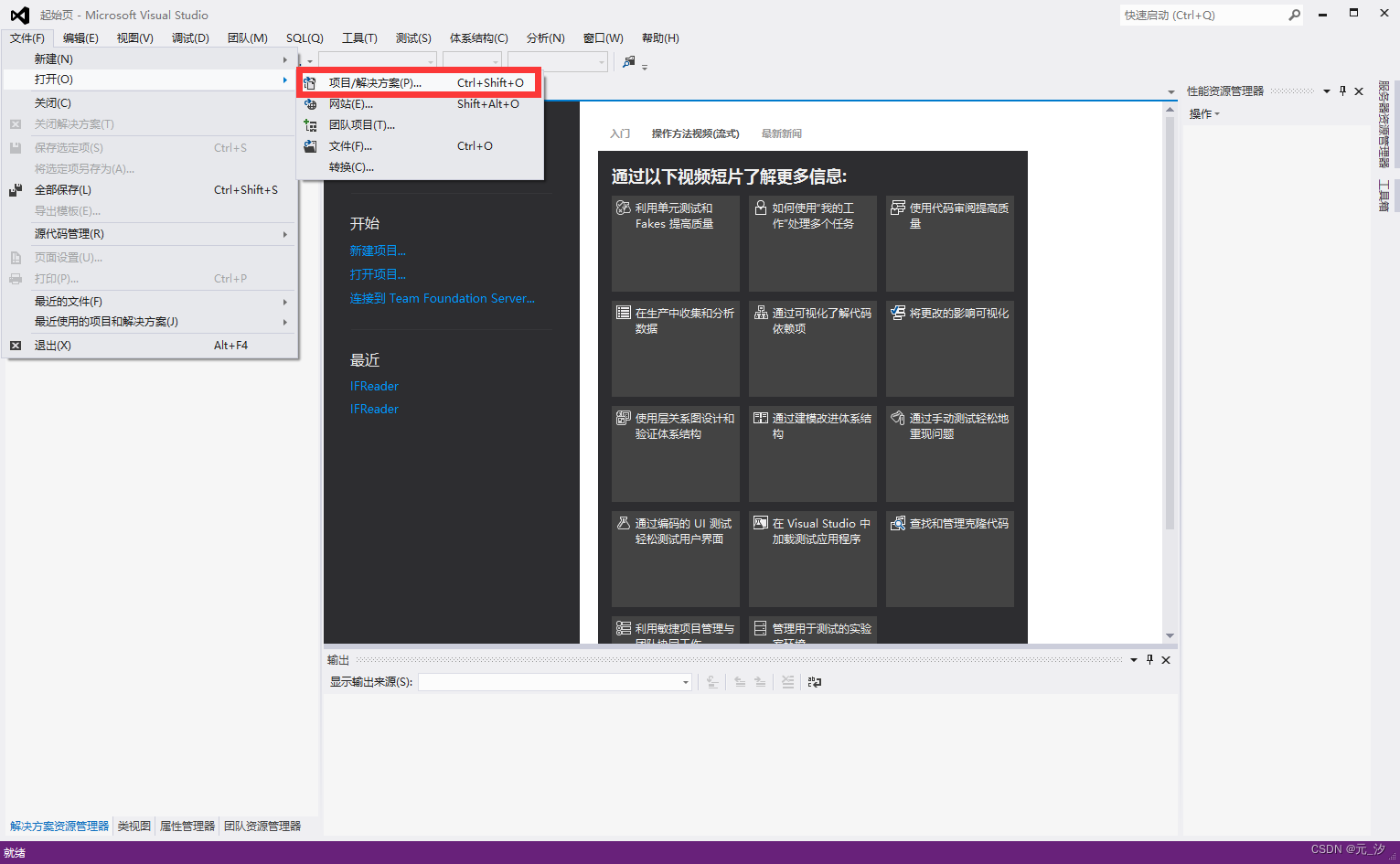This screenshot has height=864, width=1400.
Task: Open the 显示输出来源 dropdown
Action: tap(684, 681)
